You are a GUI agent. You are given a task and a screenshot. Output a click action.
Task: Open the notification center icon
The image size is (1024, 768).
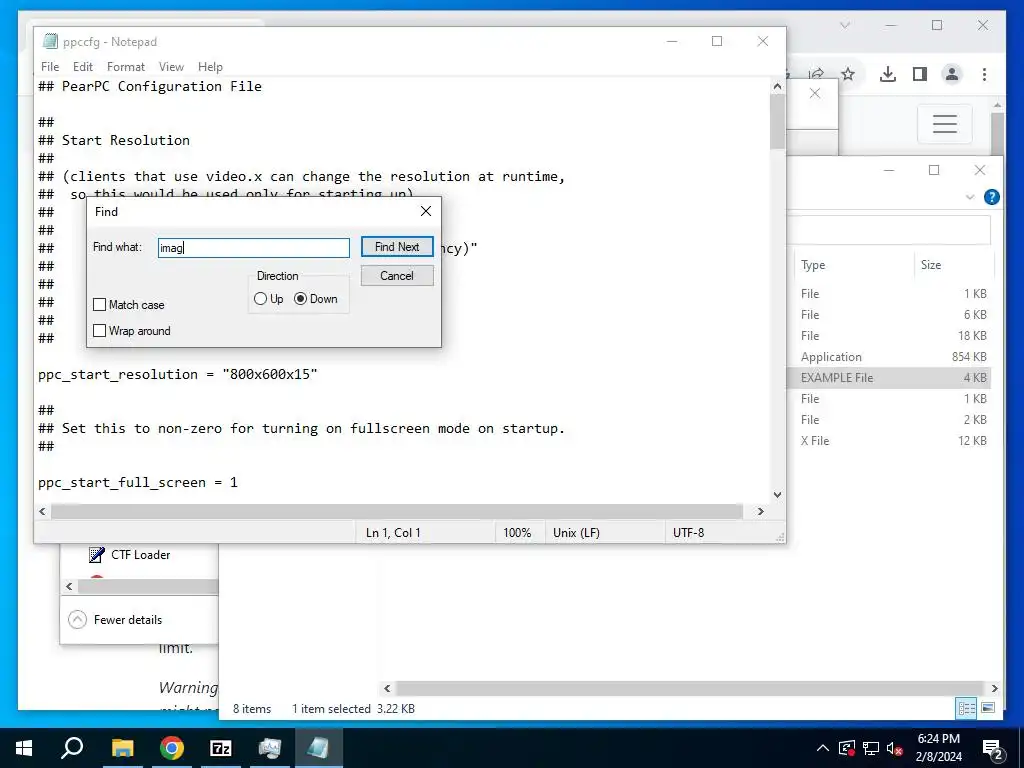point(993,750)
